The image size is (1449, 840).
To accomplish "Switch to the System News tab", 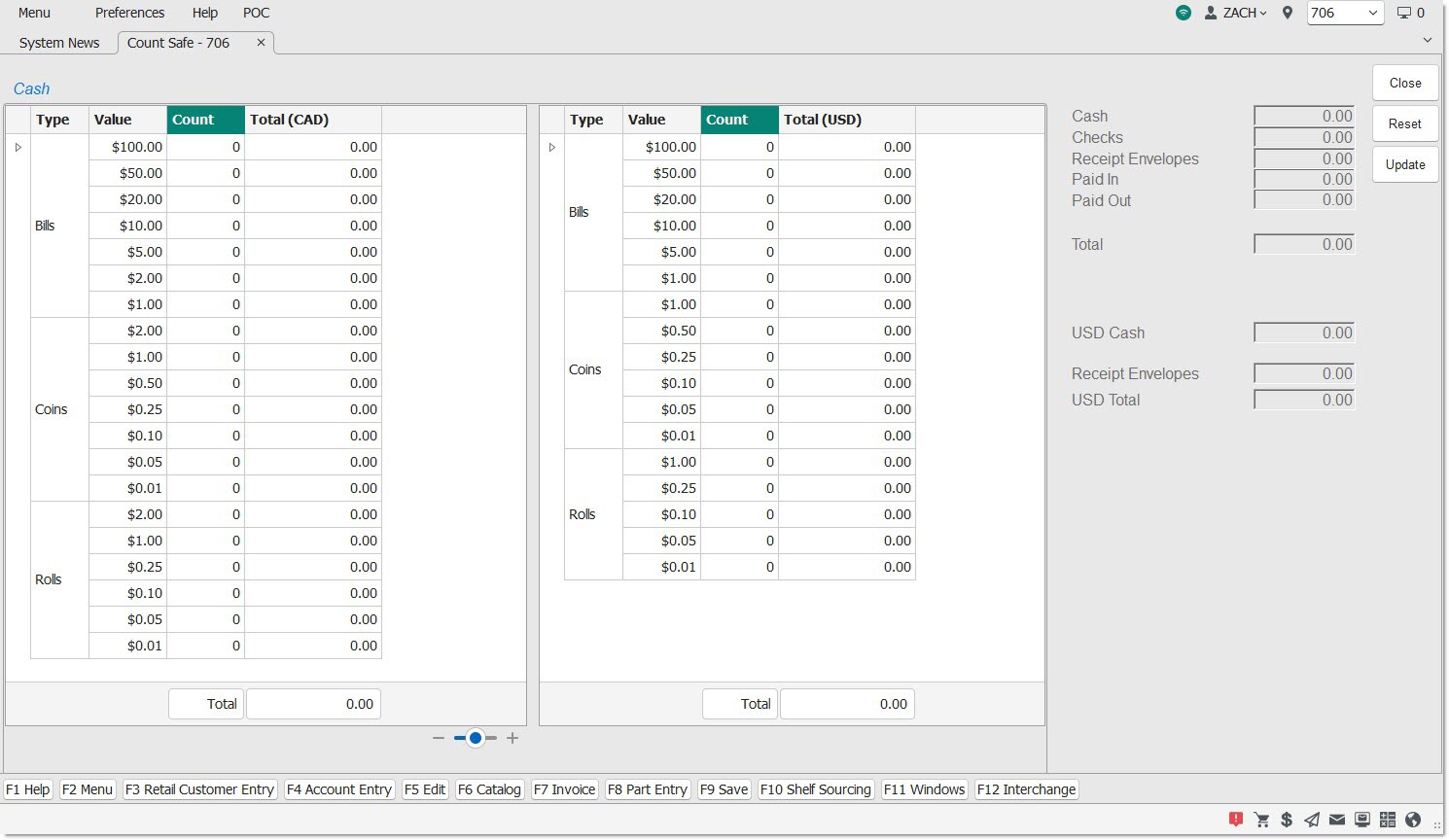I will click(59, 43).
